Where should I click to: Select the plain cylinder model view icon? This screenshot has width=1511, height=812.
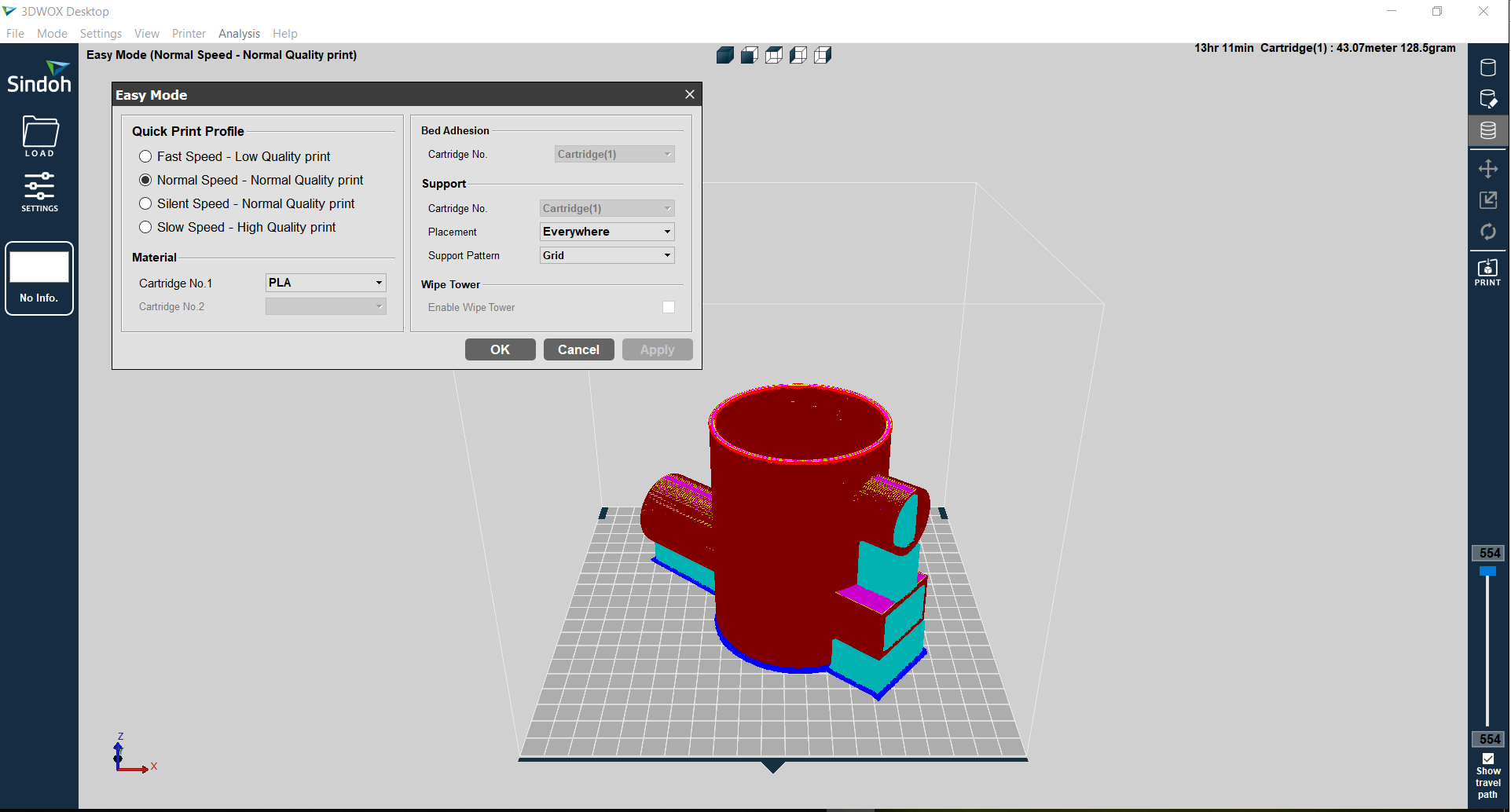pos(1487,68)
